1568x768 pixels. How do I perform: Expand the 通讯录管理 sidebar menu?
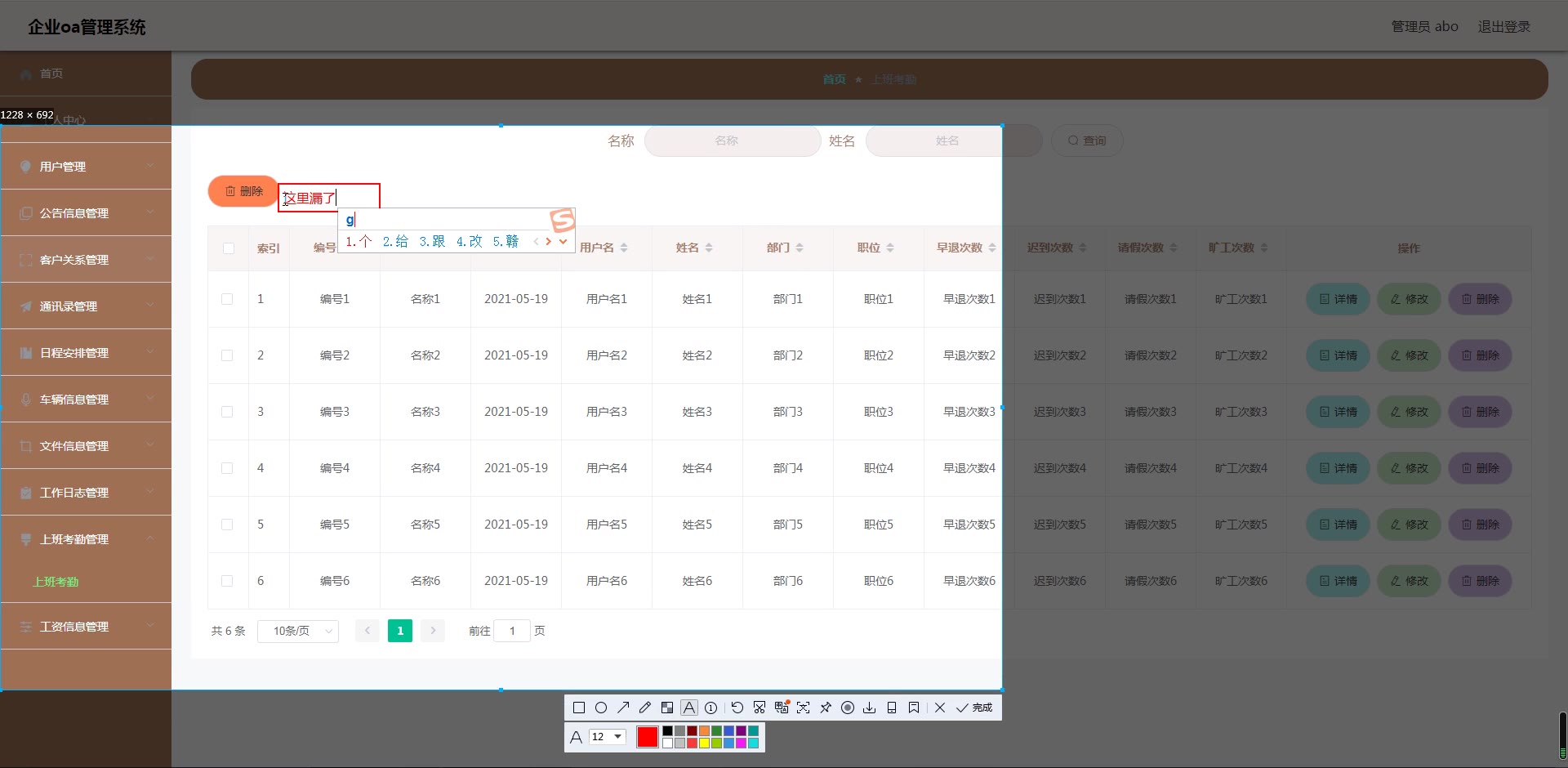86,306
